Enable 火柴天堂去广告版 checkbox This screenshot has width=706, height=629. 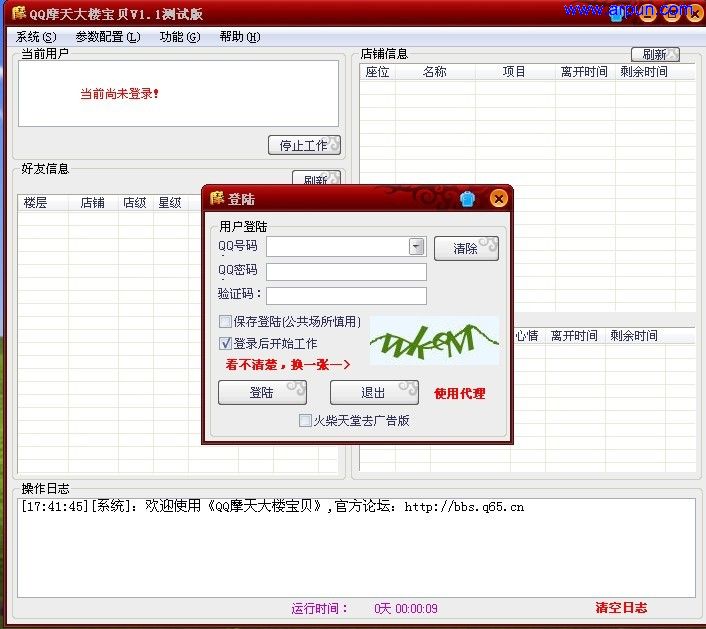(305, 421)
